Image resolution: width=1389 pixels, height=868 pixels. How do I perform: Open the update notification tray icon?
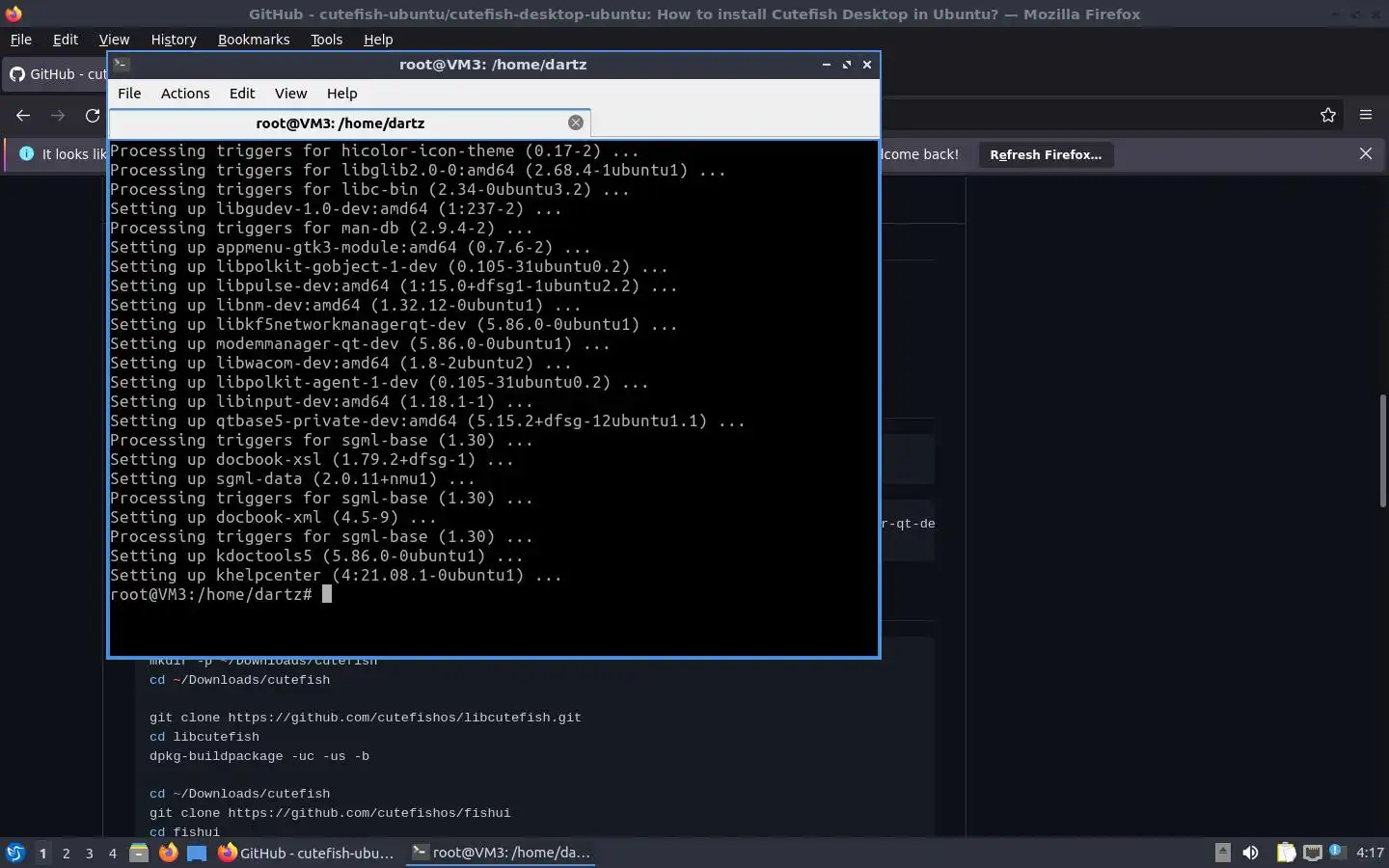[x=1336, y=851]
